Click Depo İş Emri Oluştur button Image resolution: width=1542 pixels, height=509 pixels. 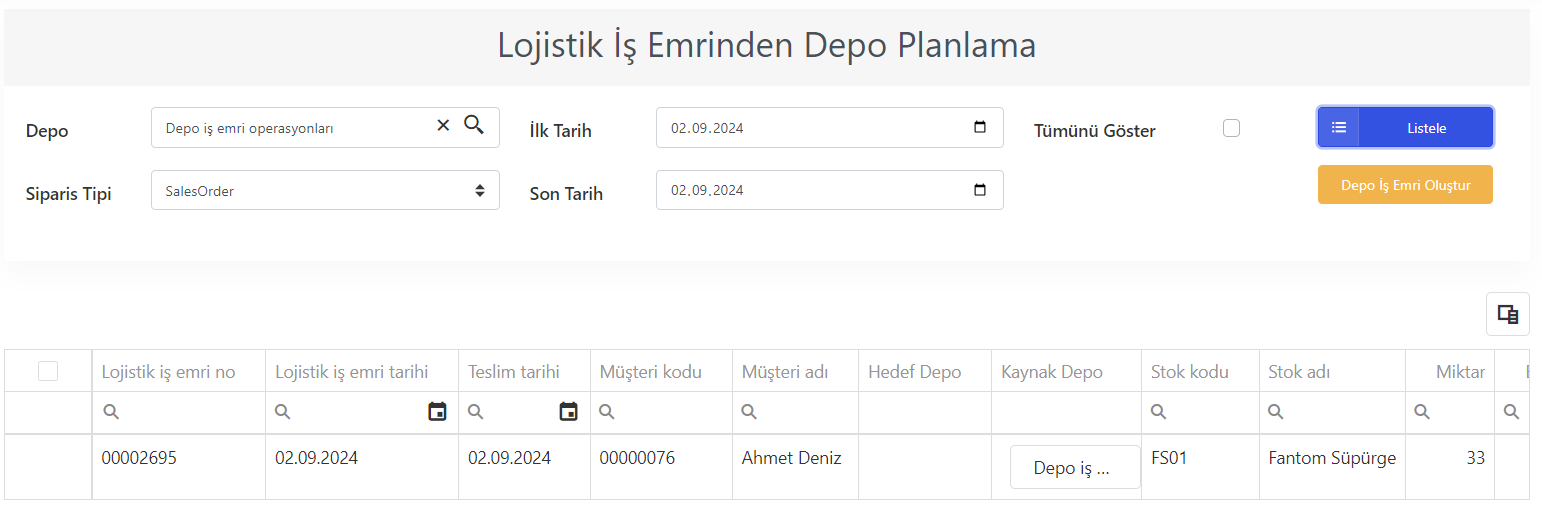[x=1405, y=185]
